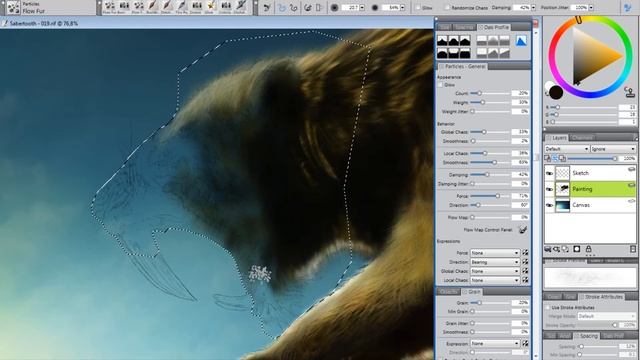Screen dimensions: 640x360
Task: Click the brush size preview circle
Action: [x=334, y=8]
